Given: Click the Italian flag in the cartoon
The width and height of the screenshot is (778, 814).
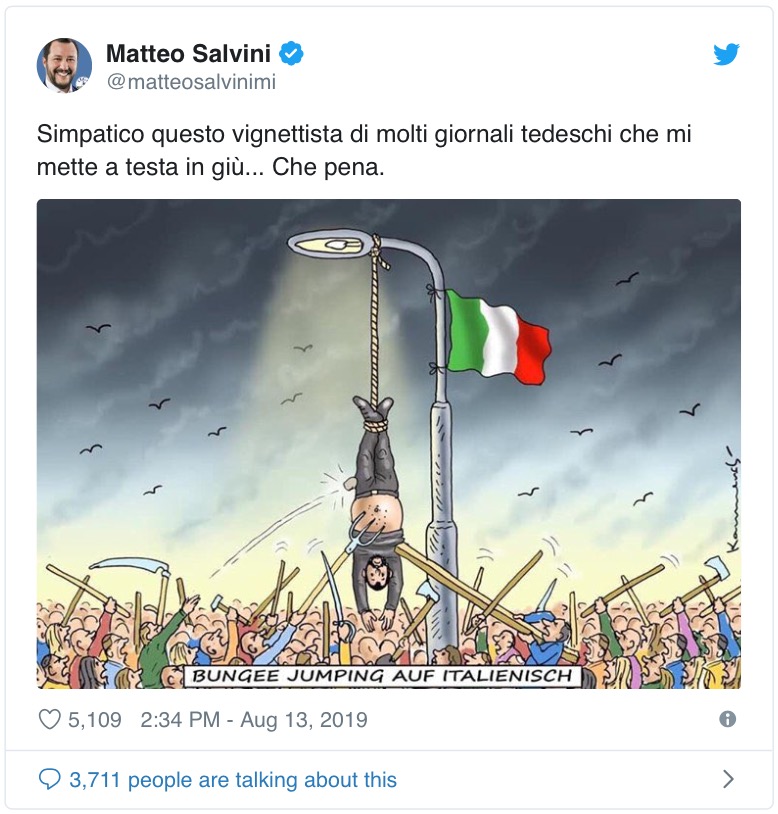Looking at the screenshot, I should 497,335.
